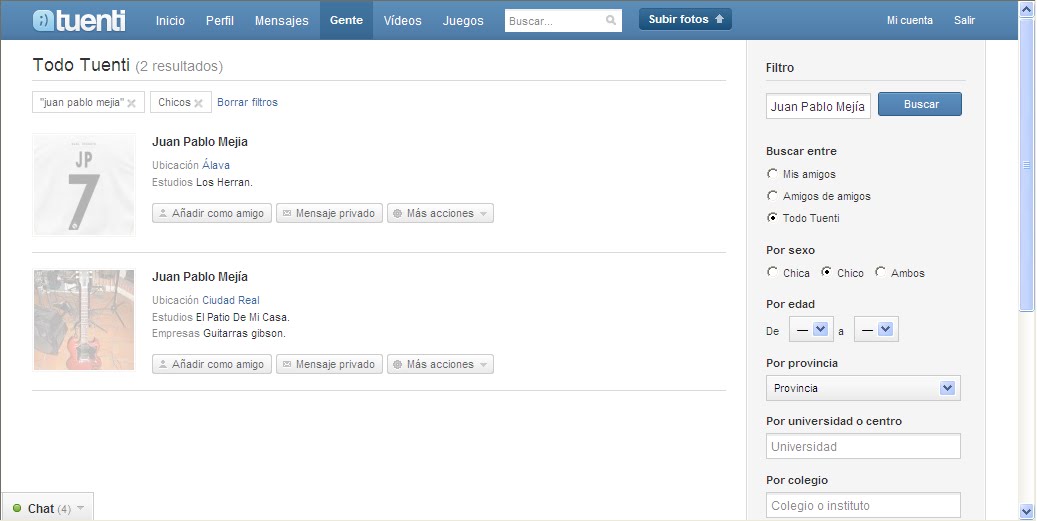Select Amigos de amigos search scope
This screenshot has height=521, width=1037.
[772, 196]
